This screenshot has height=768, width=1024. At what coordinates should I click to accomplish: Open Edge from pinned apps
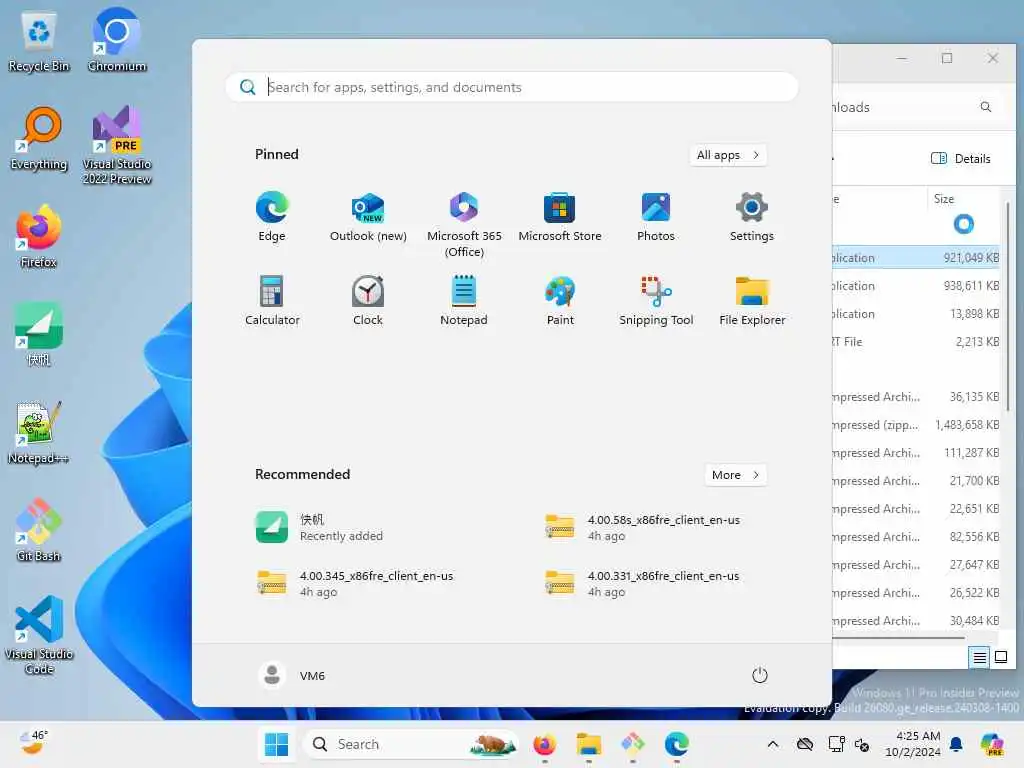272,217
